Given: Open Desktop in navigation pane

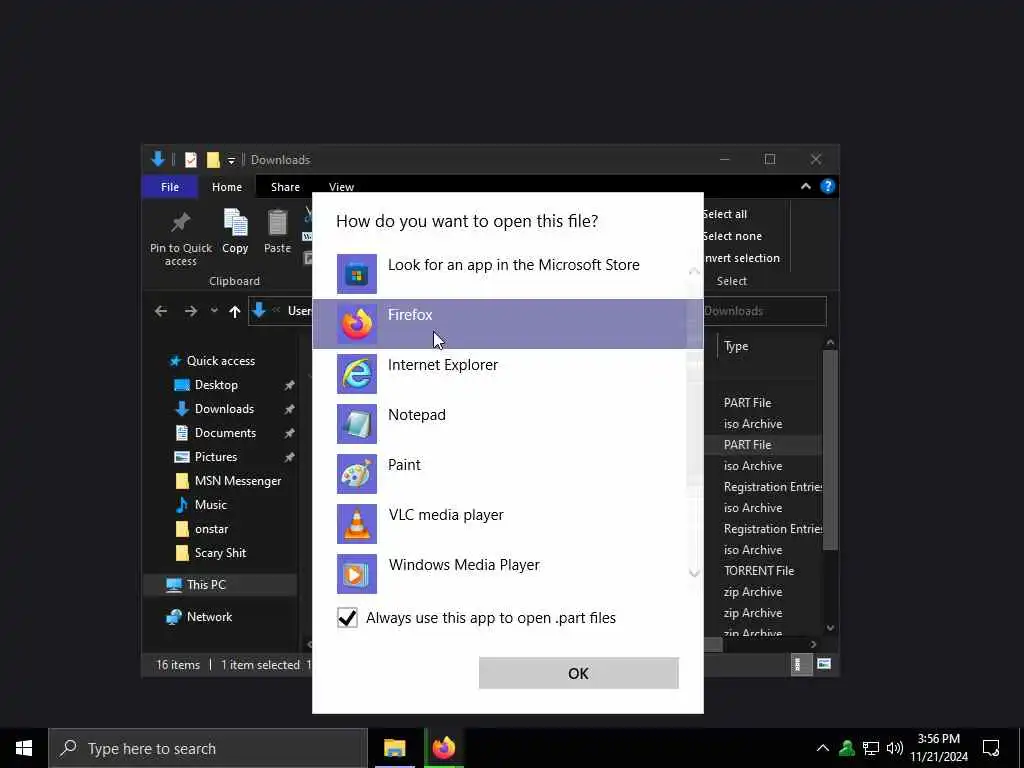Looking at the screenshot, I should [x=216, y=385].
